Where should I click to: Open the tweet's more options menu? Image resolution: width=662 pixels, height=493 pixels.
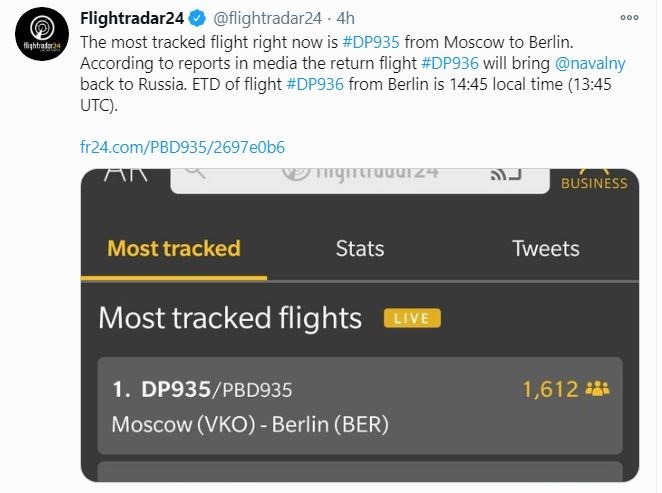[629, 18]
